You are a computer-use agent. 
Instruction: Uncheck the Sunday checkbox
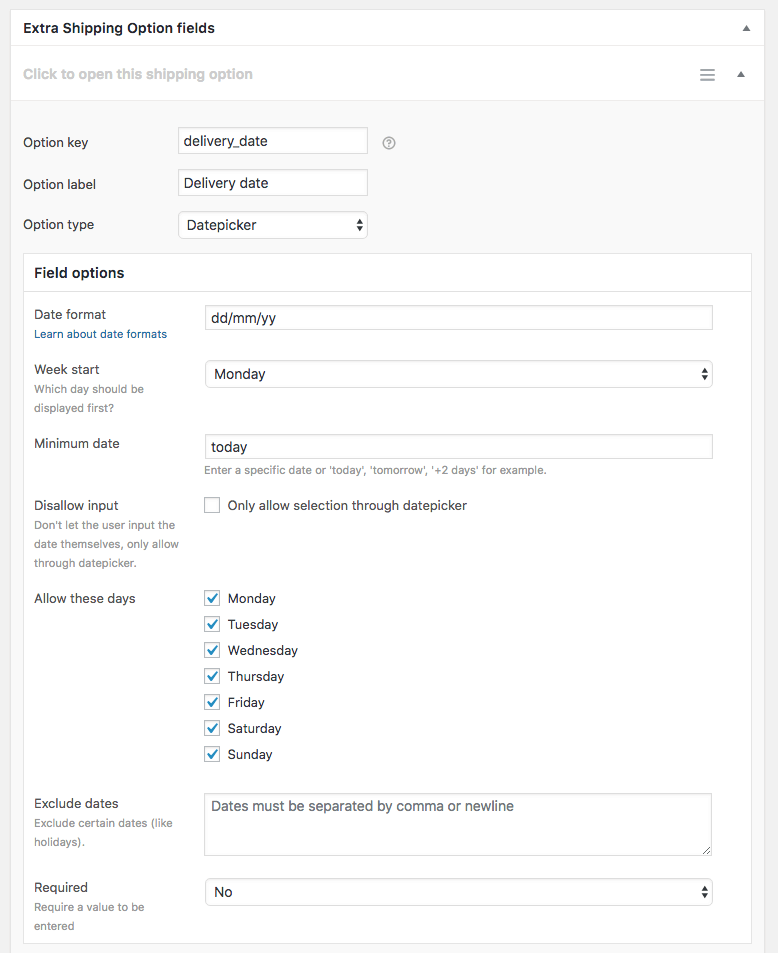point(212,754)
